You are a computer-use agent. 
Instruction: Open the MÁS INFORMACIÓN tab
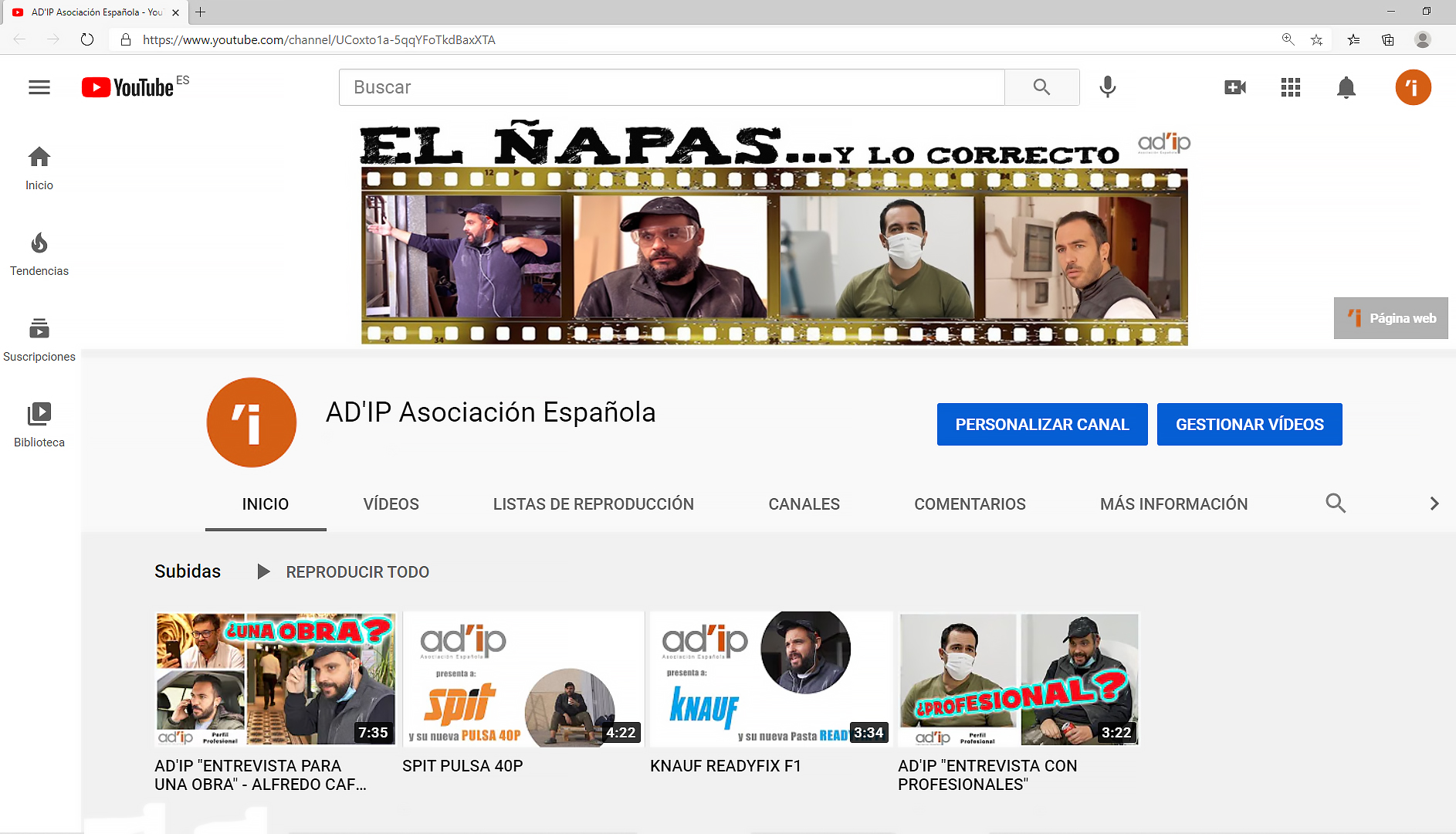[x=1173, y=503]
